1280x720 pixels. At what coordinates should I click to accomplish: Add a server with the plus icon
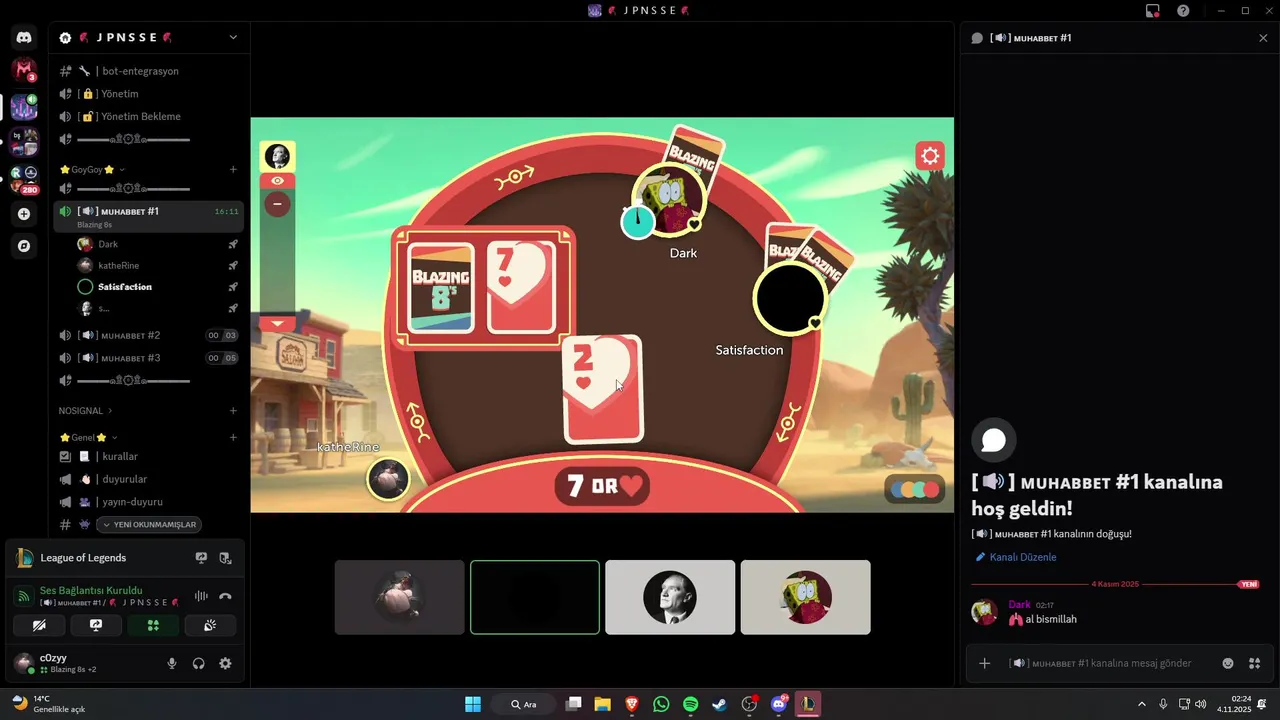(24, 214)
